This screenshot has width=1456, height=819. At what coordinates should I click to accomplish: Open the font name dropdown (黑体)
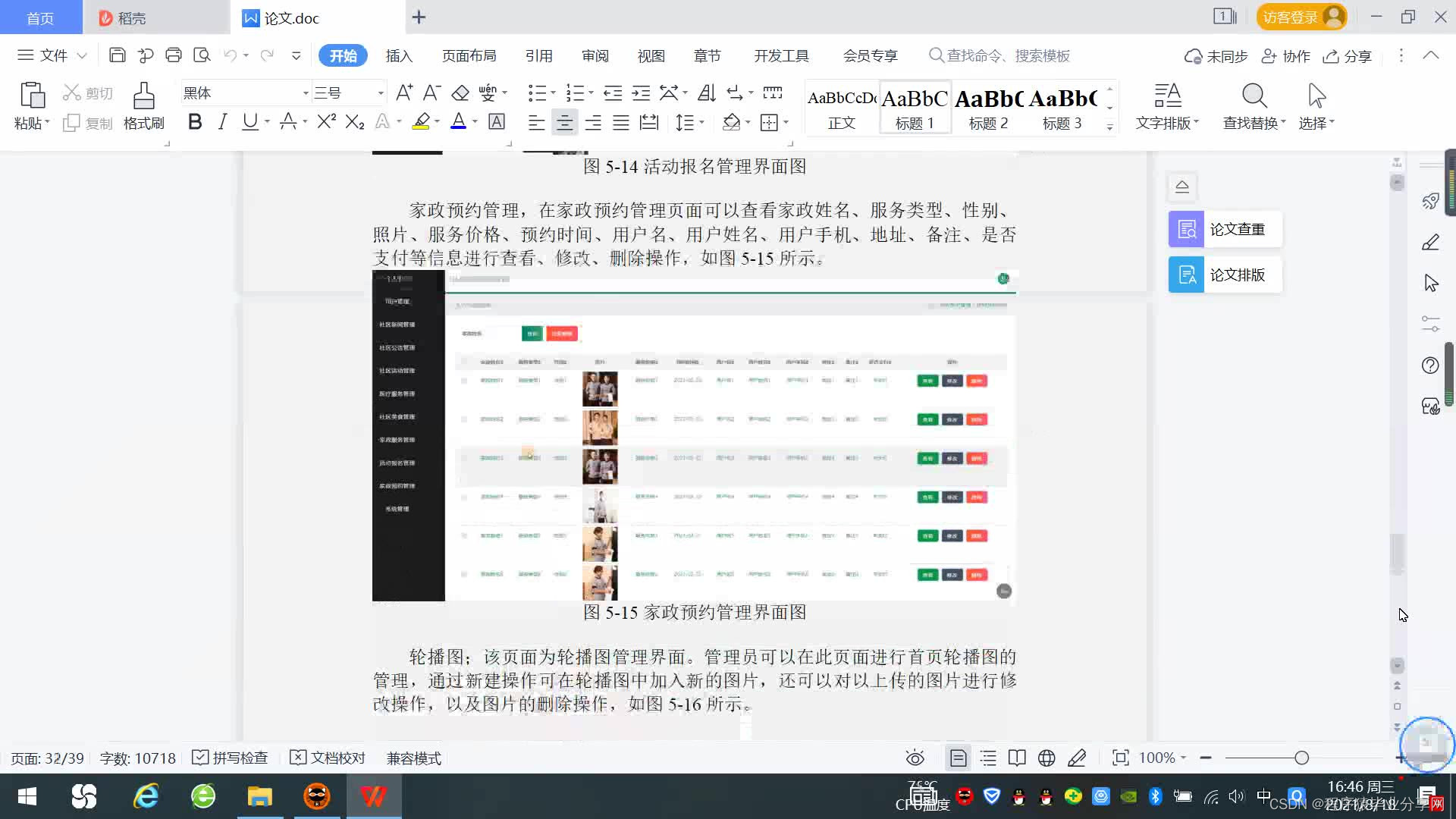[306, 93]
